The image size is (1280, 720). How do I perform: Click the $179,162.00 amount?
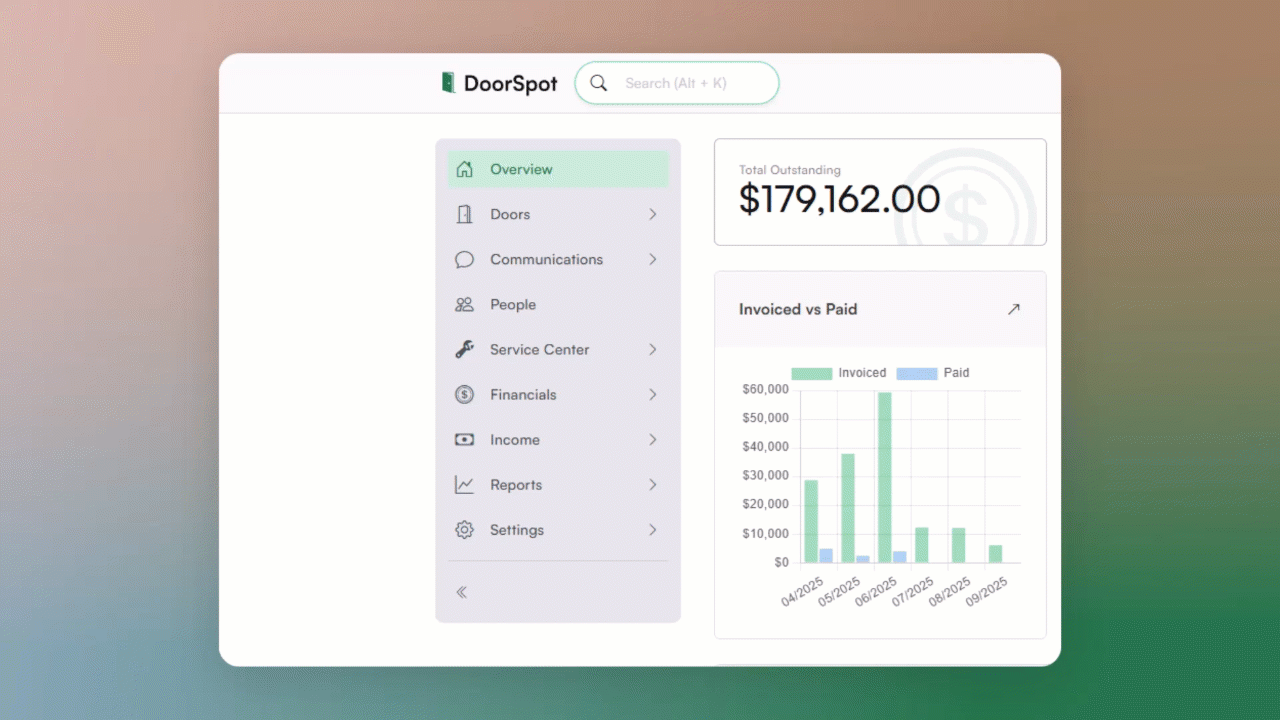(x=840, y=200)
